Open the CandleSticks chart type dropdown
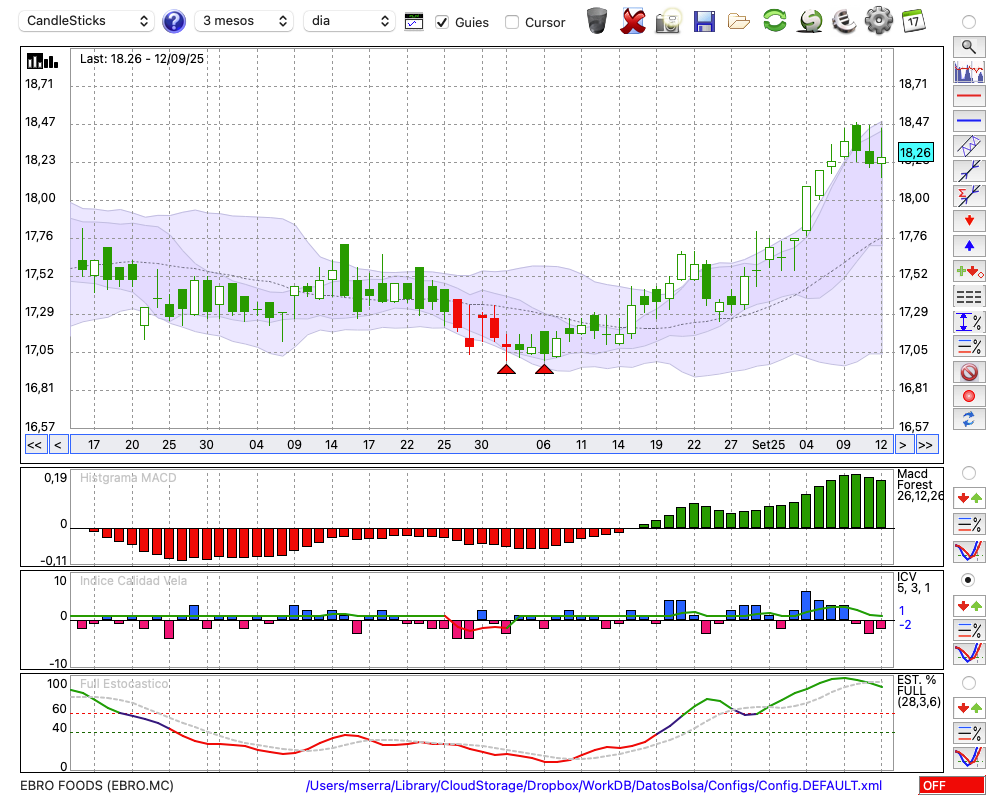 [87, 21]
